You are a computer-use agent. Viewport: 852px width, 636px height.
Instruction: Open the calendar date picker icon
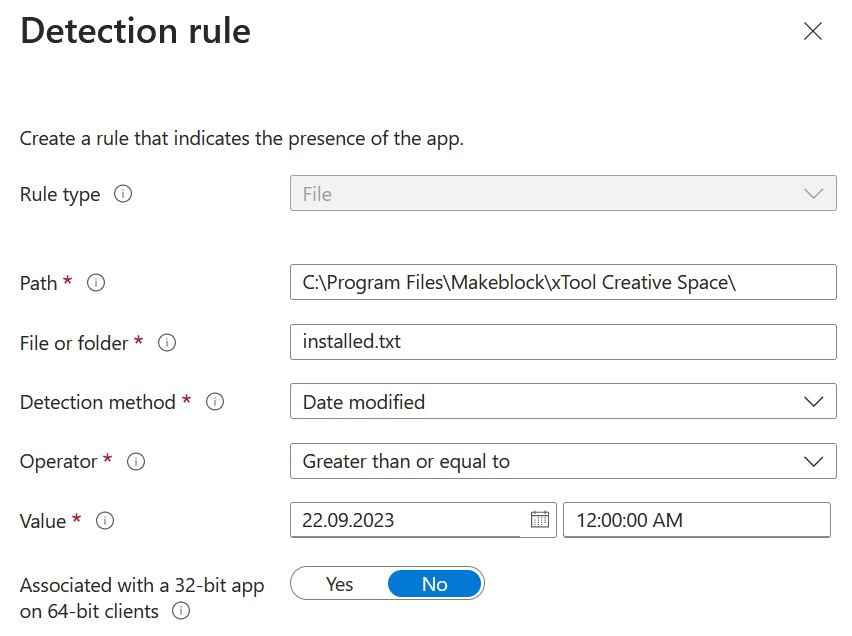point(540,519)
